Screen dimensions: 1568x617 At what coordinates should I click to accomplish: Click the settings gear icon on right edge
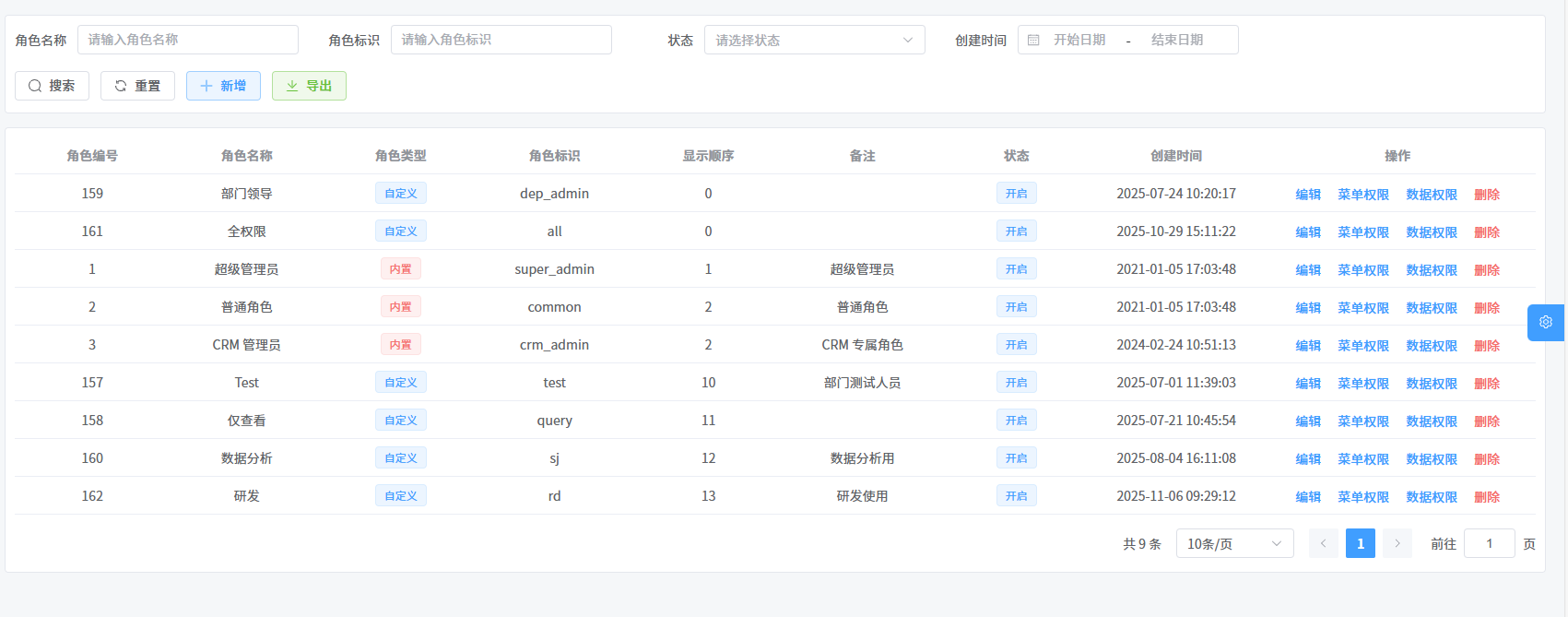pyautogui.click(x=1546, y=323)
